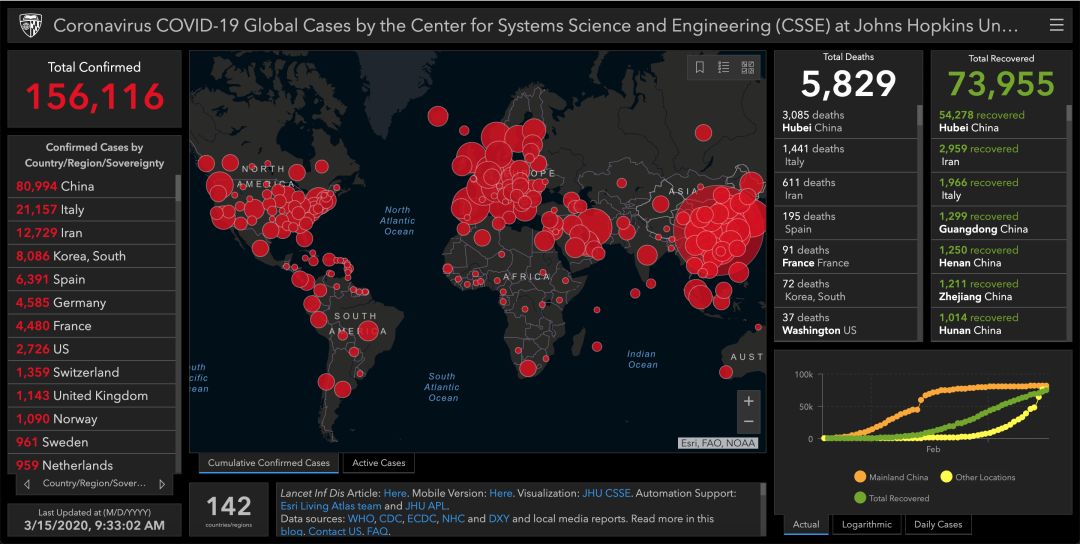Open the map legend list icon

(x=723, y=67)
